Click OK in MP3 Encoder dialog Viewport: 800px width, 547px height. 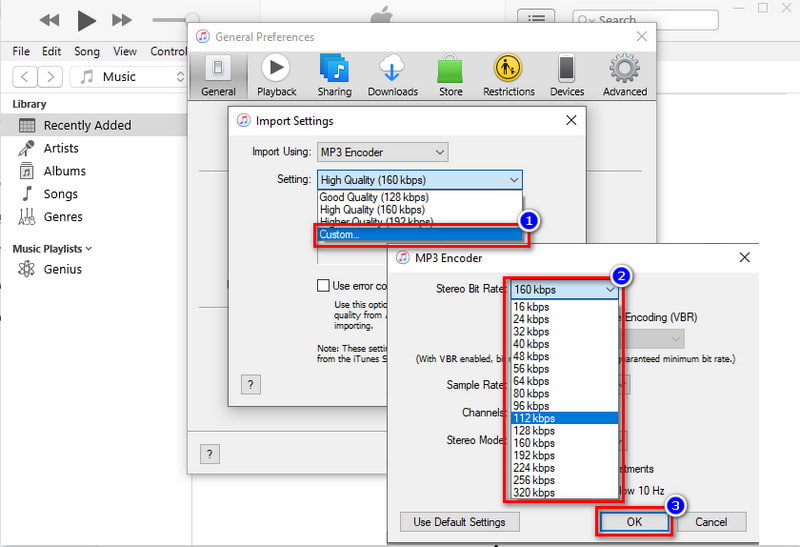click(634, 522)
